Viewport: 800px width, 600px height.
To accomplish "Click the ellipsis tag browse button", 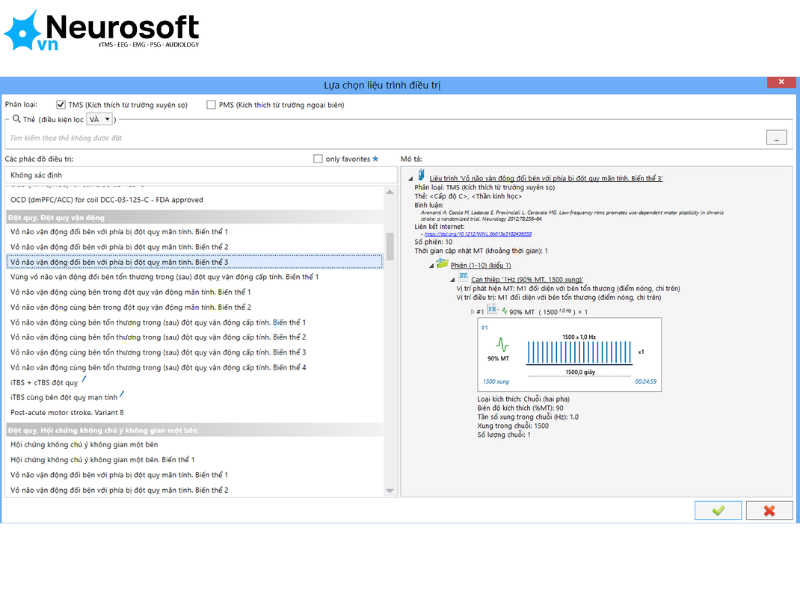I will (776, 138).
